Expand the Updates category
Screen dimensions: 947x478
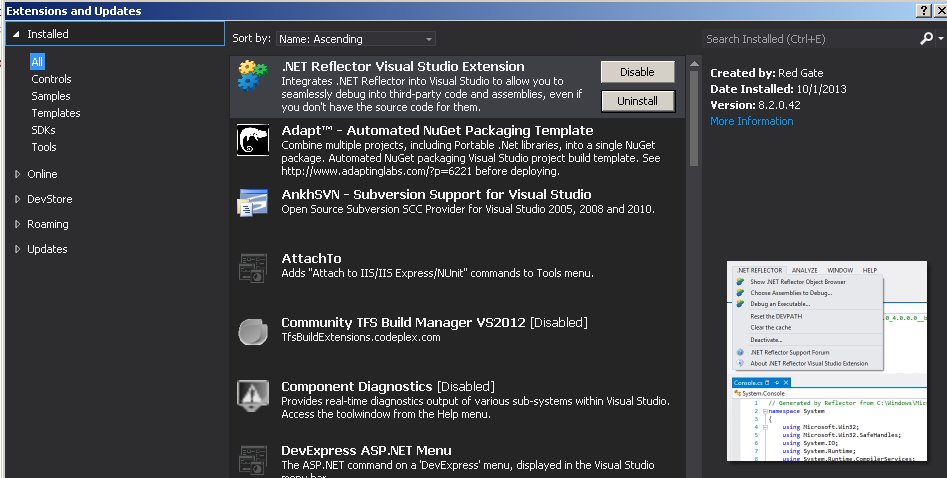pos(18,249)
